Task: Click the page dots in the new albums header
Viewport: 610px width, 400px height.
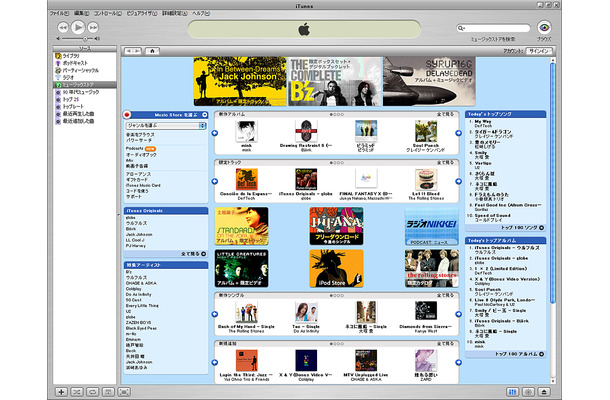Action: (x=337, y=114)
